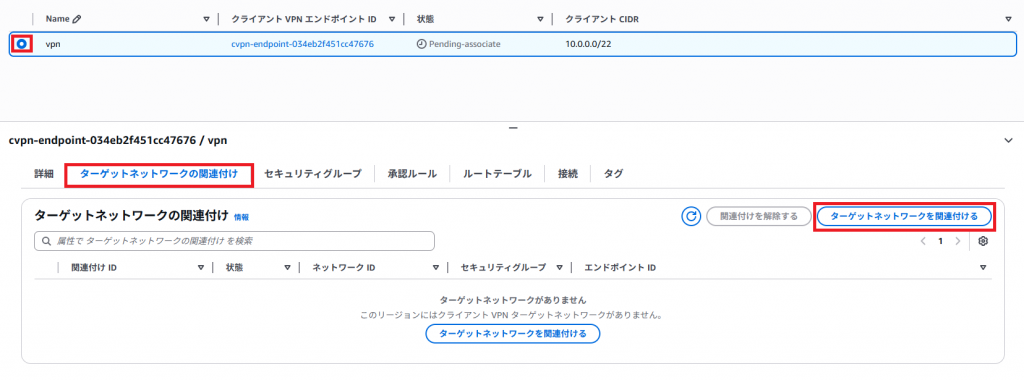The height and width of the screenshot is (380, 1024).
Task: Click the search magnifier icon
Action: point(46,241)
